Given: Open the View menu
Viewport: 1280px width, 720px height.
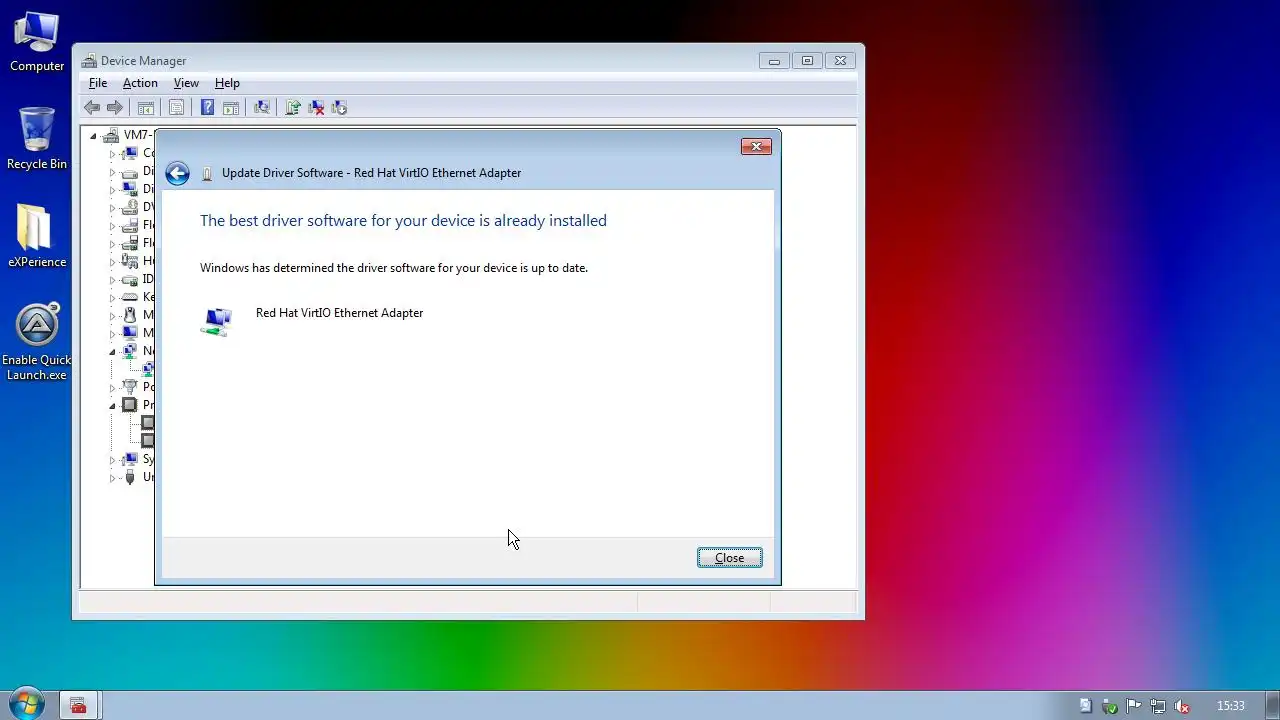Looking at the screenshot, I should tap(186, 83).
